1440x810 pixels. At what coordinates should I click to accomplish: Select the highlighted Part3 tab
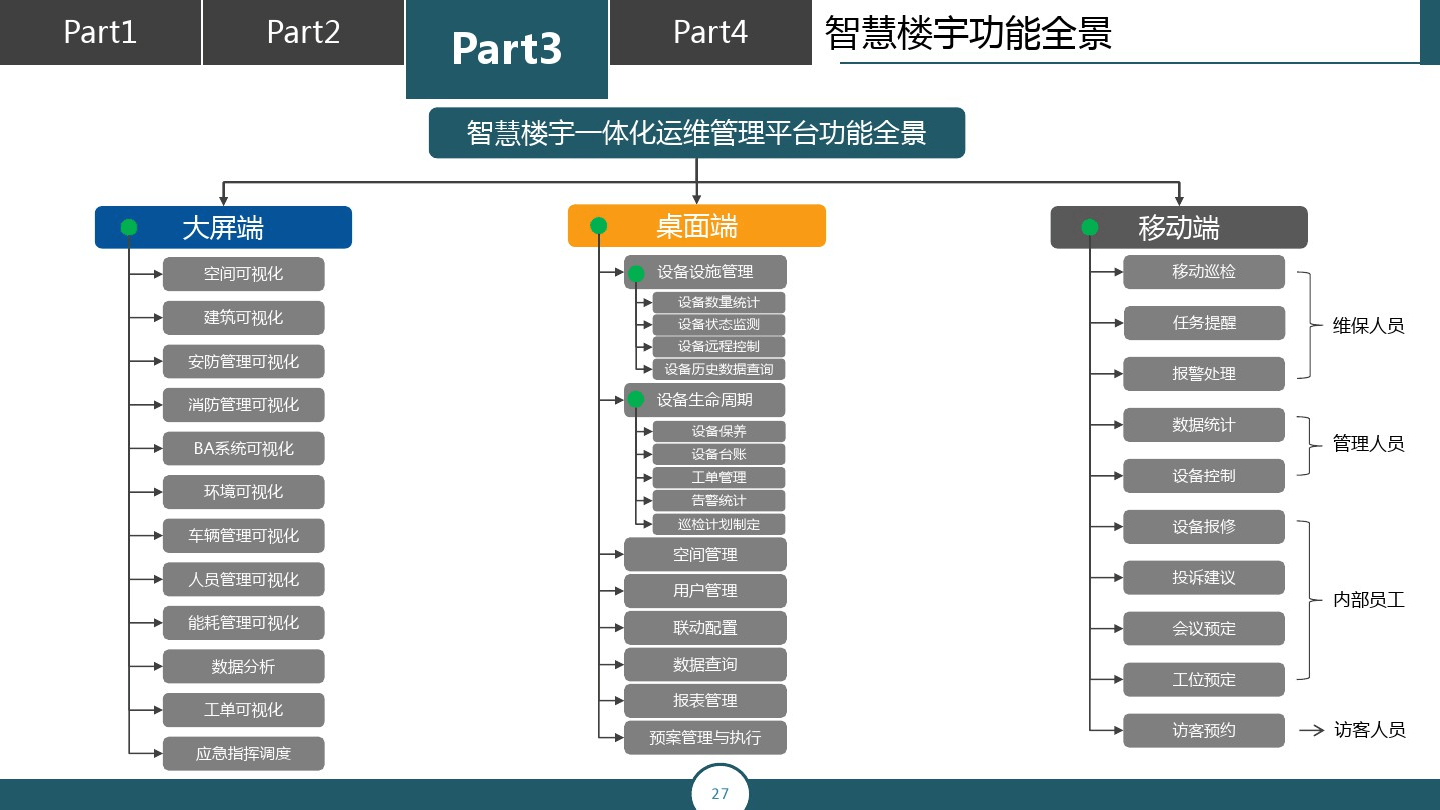point(507,49)
